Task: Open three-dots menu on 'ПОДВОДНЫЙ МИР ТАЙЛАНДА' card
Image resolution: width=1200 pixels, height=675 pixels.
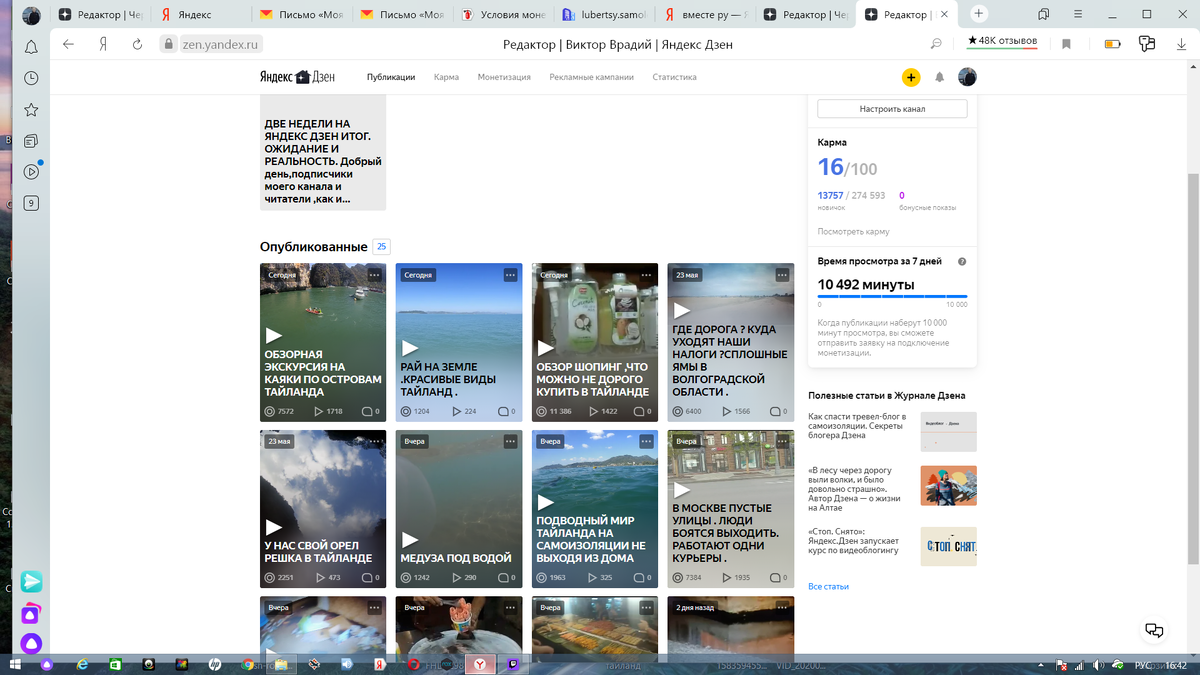Action: point(646,441)
